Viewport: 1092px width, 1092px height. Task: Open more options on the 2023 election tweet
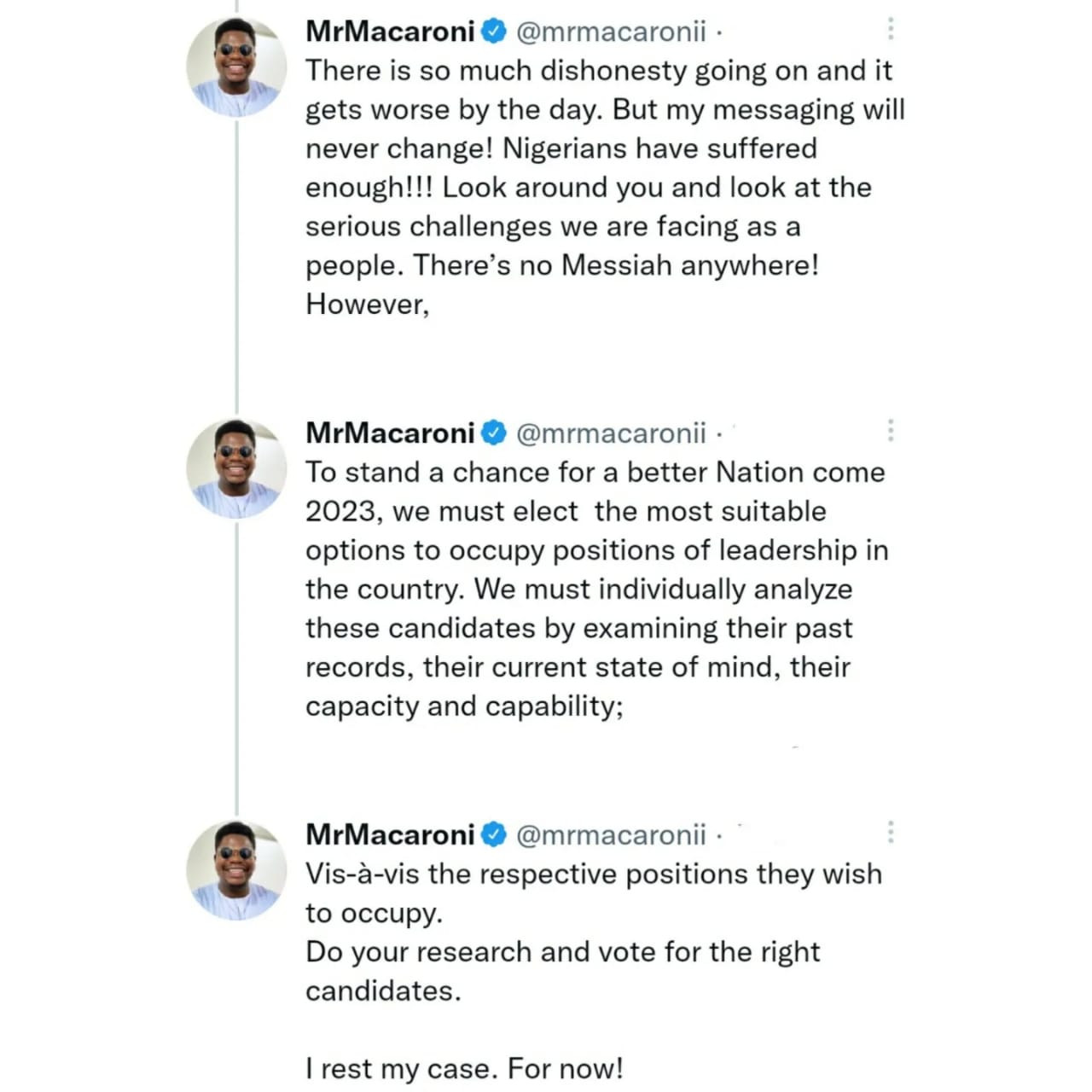pos(891,431)
